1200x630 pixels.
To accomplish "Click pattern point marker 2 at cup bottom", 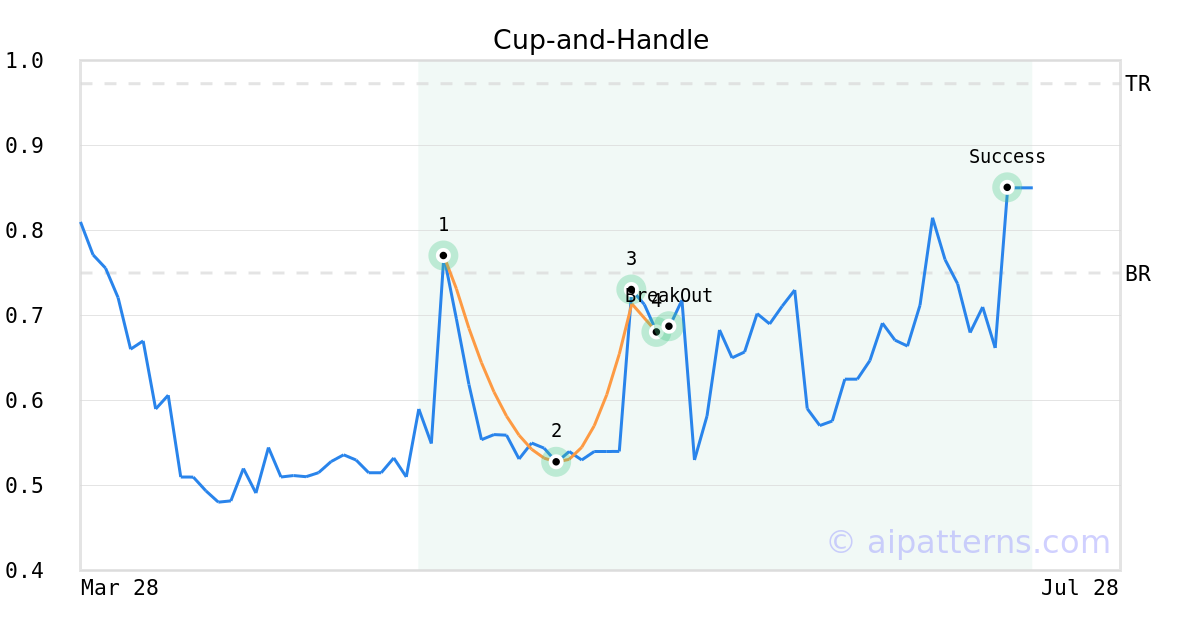I will (x=556, y=462).
